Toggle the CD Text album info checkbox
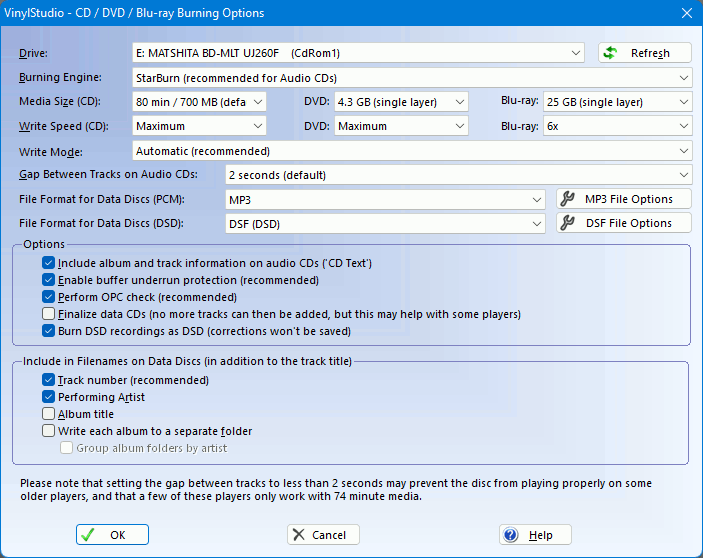The height and width of the screenshot is (558, 703). click(x=48, y=263)
